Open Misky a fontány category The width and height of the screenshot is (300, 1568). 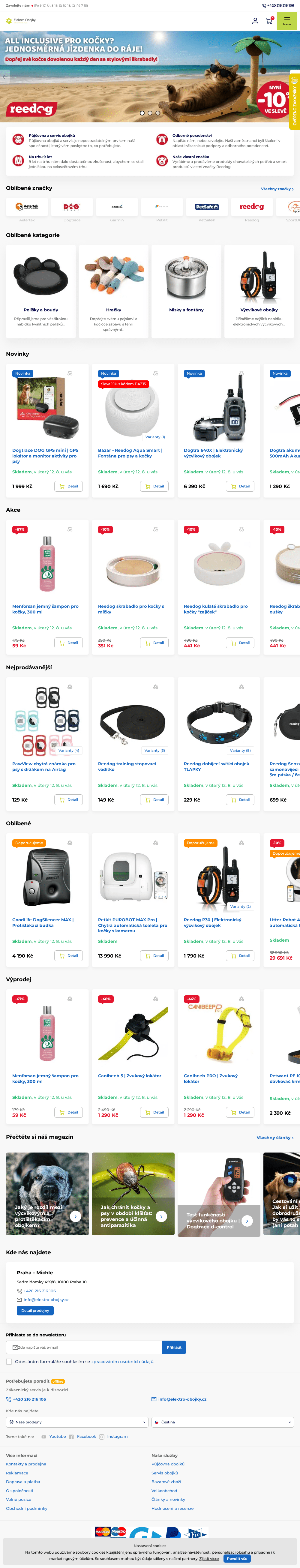[186, 292]
